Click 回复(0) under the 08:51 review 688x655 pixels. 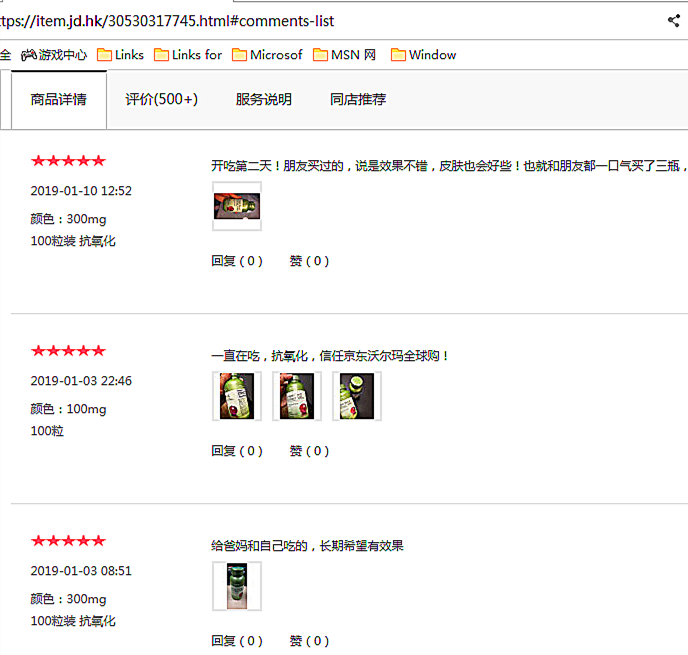(237, 641)
